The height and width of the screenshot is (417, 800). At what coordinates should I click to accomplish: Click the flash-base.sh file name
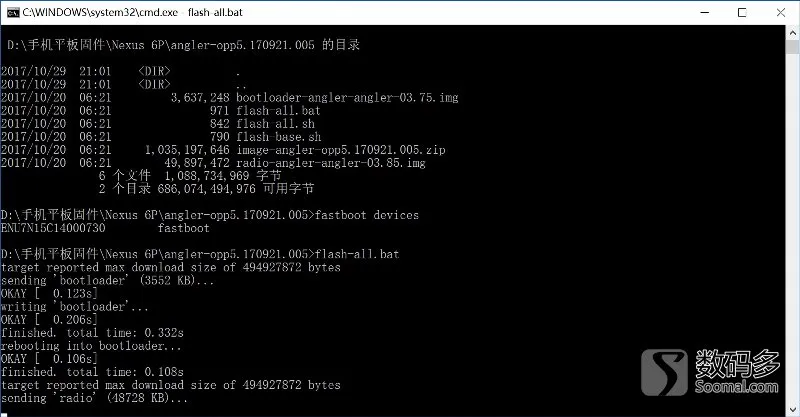coord(279,137)
